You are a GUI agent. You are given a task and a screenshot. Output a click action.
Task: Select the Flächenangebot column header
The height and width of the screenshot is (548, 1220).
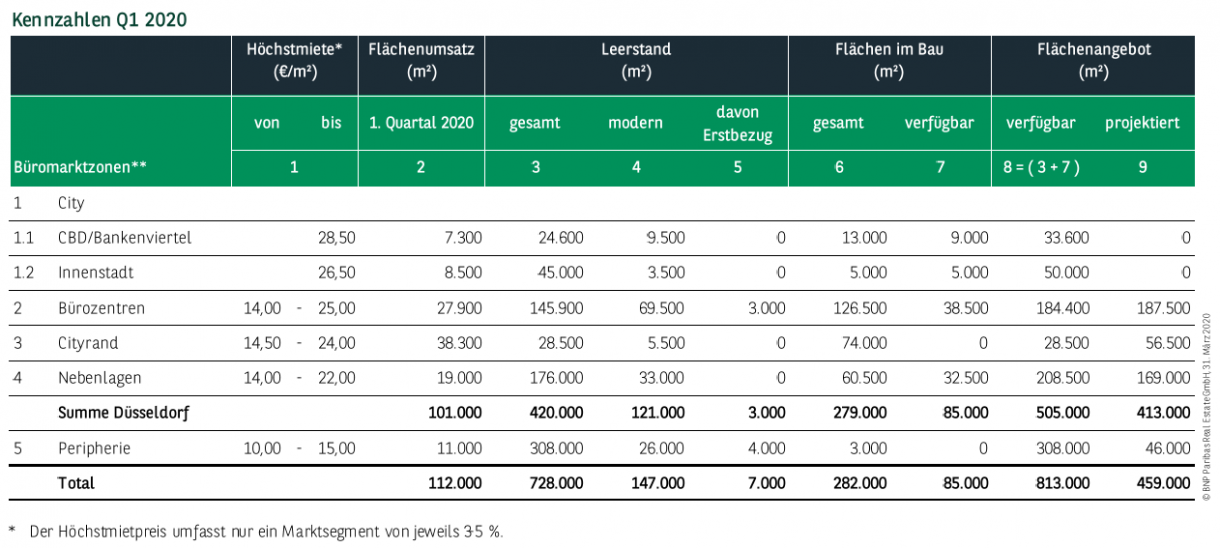point(1093,60)
